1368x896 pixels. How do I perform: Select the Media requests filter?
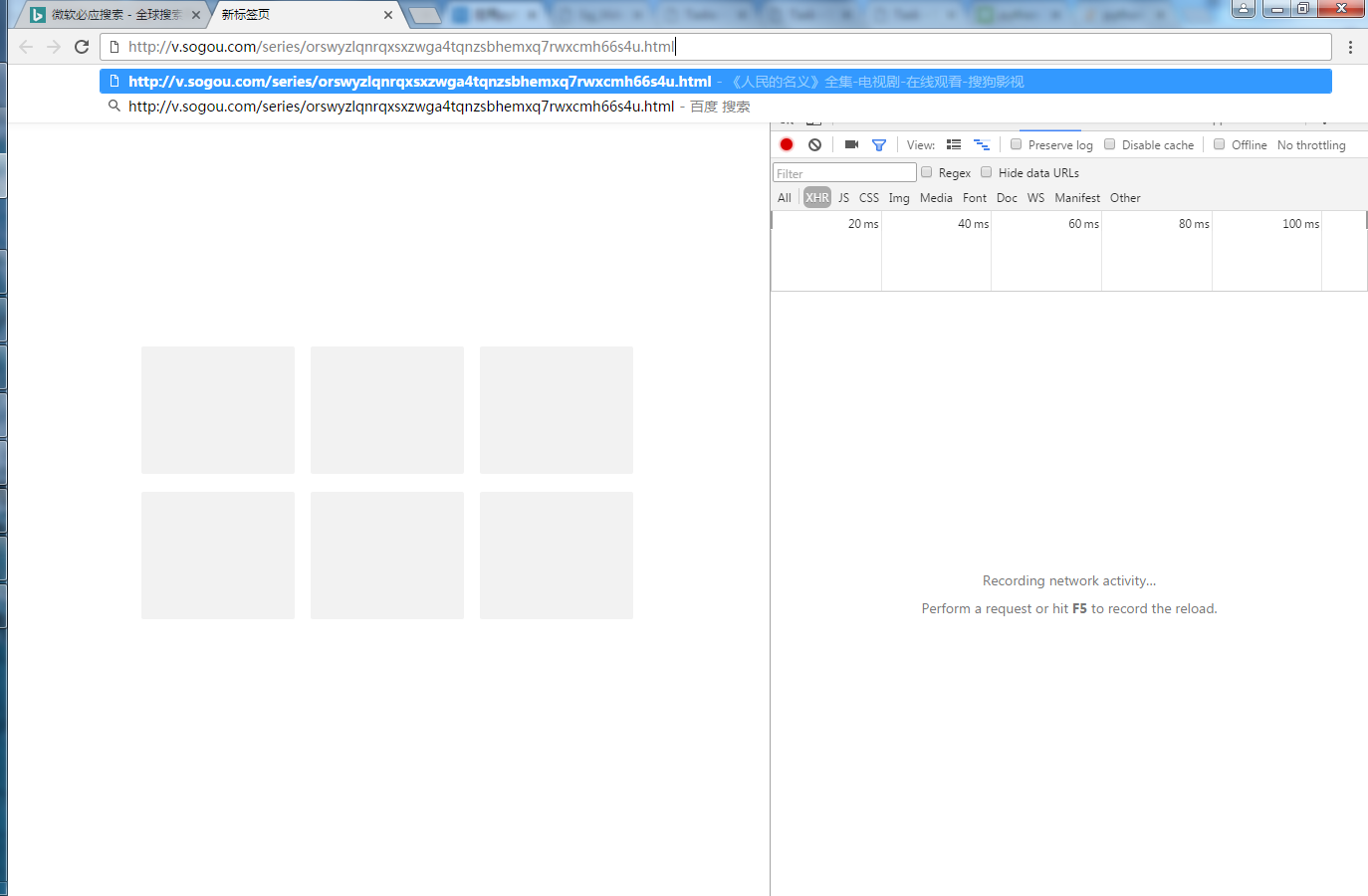tap(935, 197)
